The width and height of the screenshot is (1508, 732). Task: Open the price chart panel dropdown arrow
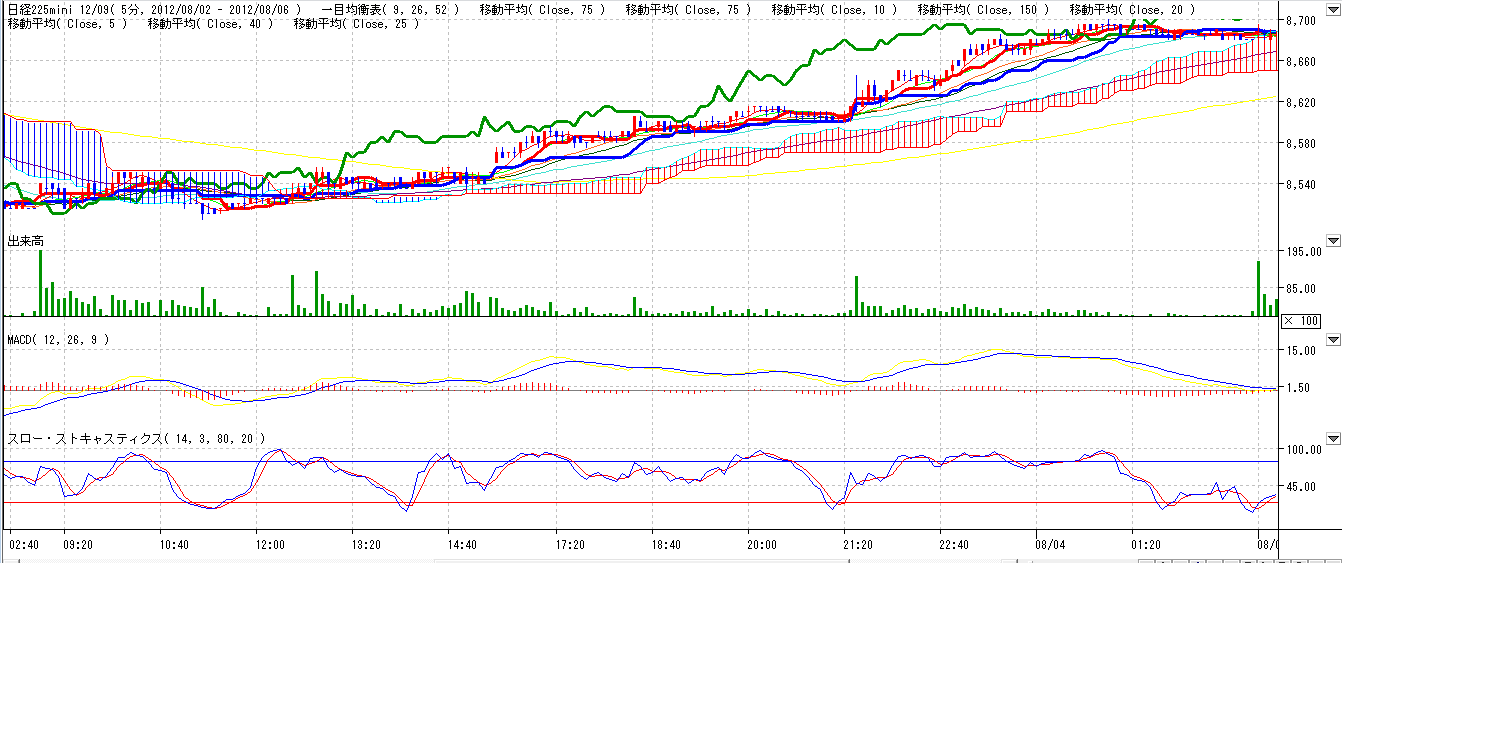[x=1332, y=10]
